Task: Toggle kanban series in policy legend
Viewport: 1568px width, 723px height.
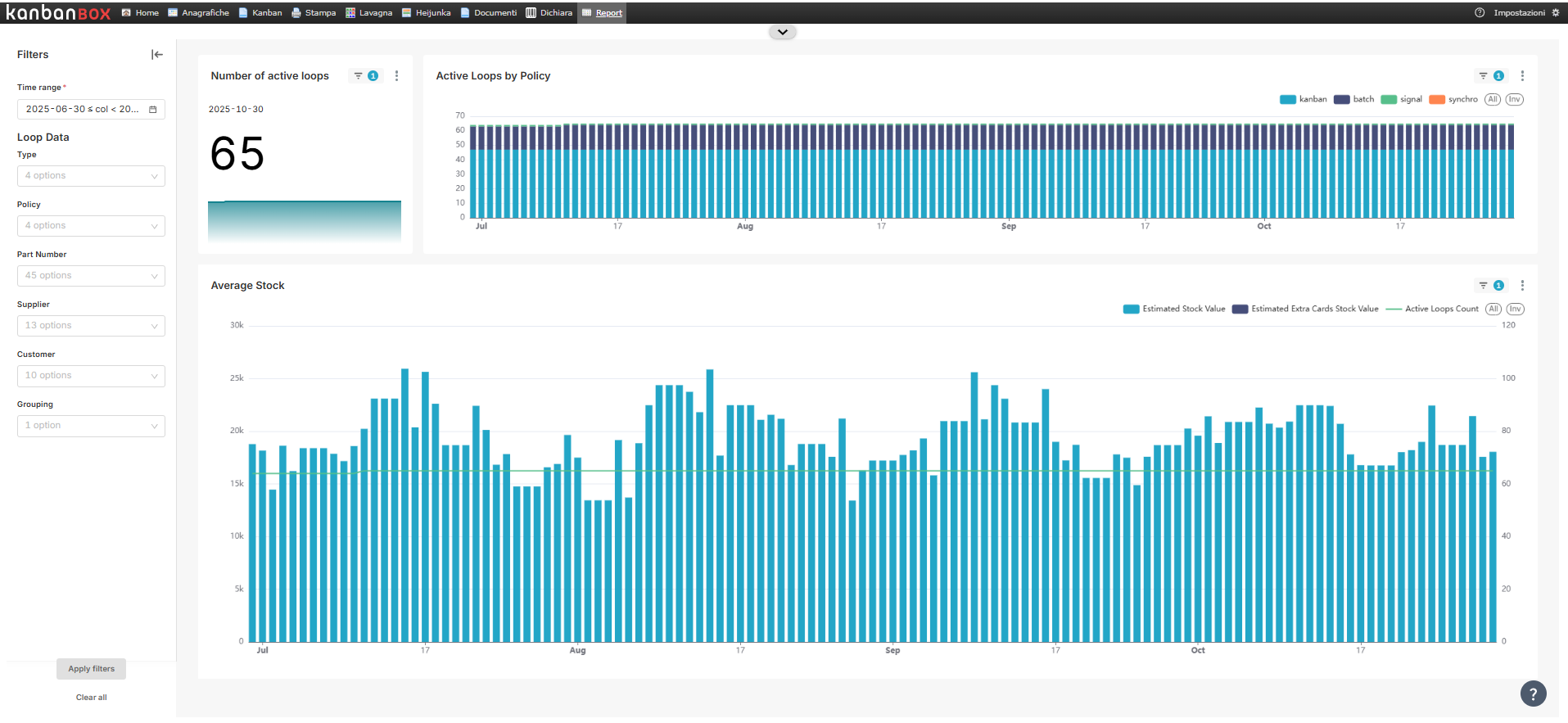Action: point(1304,100)
